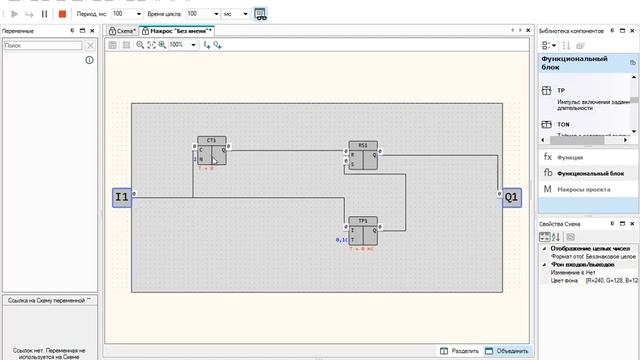The image size is (640, 360).
Task: Click the third greyed library toolbar icon
Action: click(580, 45)
